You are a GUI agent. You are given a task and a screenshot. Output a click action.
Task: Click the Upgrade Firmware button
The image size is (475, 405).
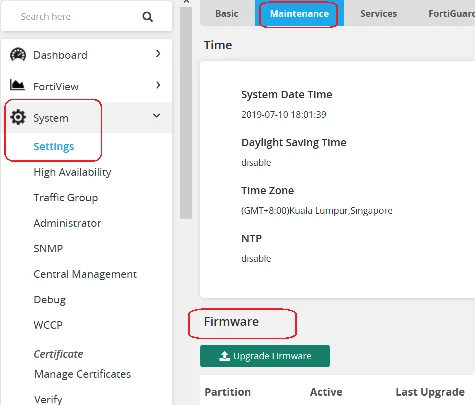tap(265, 356)
